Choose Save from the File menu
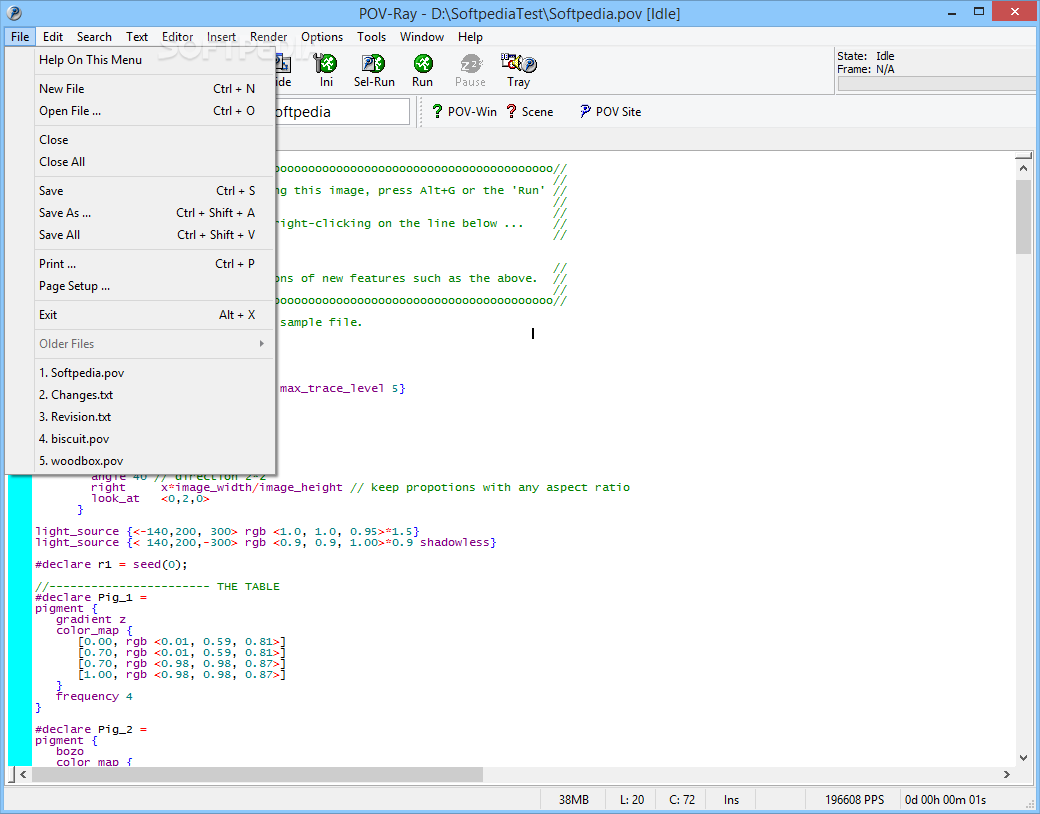The image size is (1040, 814). [x=155, y=191]
